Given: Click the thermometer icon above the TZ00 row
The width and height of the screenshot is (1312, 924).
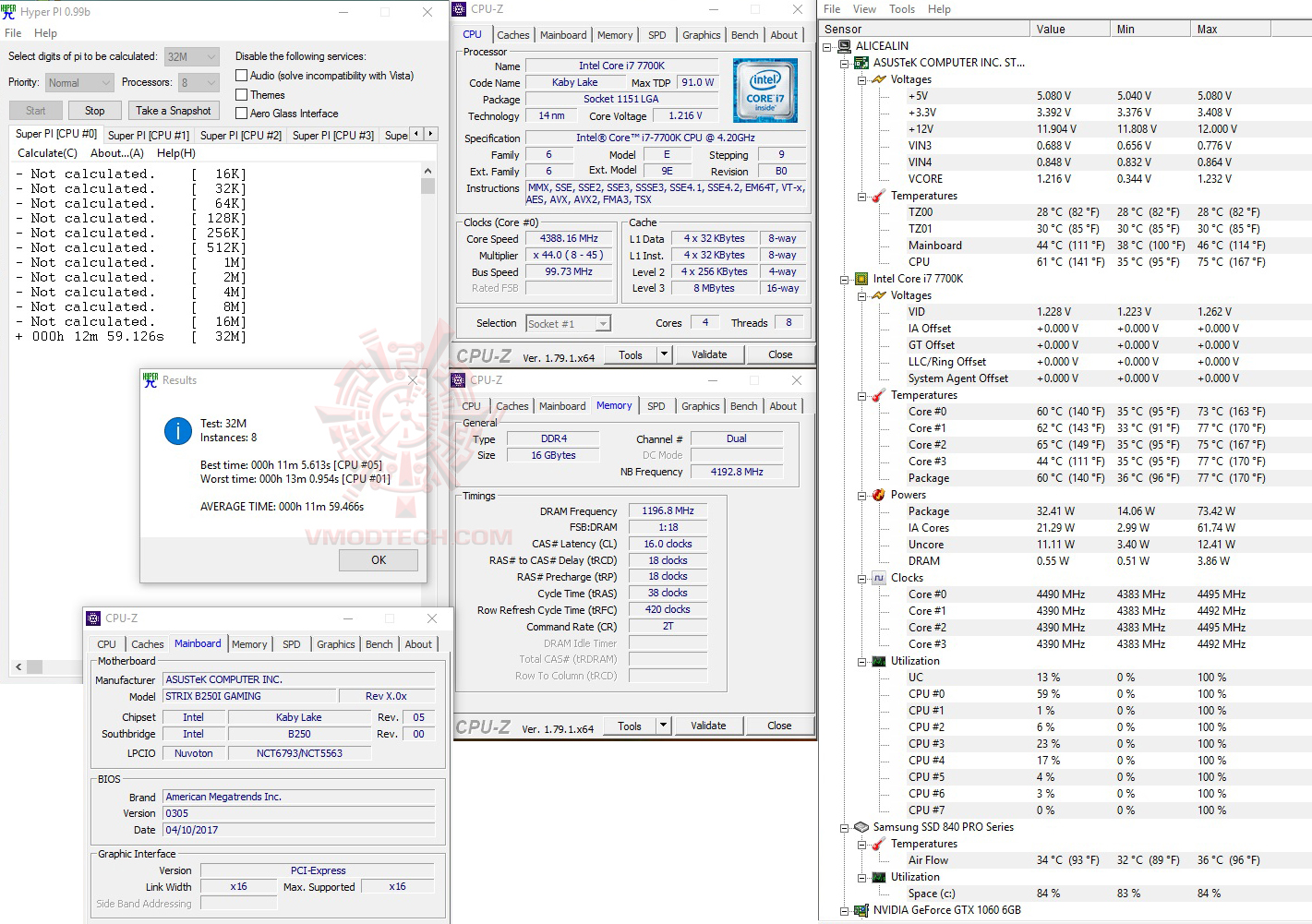Looking at the screenshot, I should [x=879, y=196].
